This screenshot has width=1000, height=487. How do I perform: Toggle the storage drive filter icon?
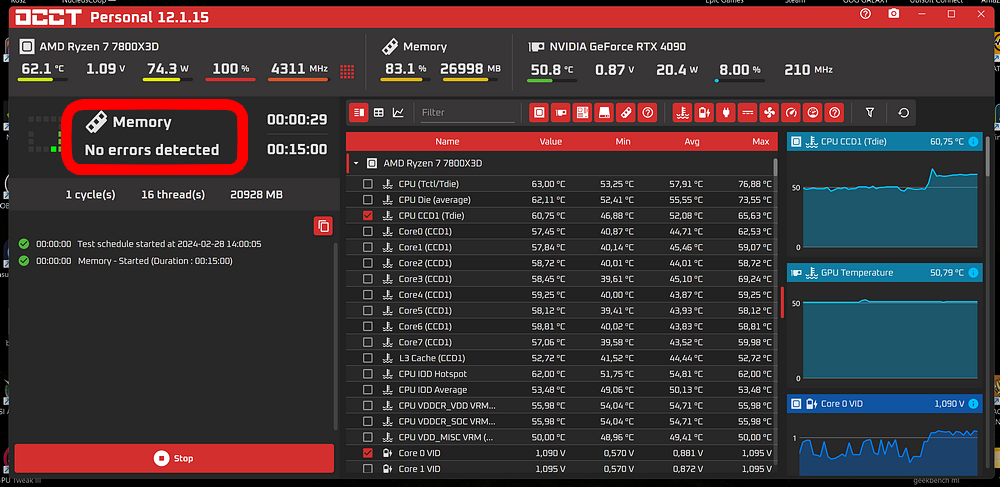click(604, 113)
